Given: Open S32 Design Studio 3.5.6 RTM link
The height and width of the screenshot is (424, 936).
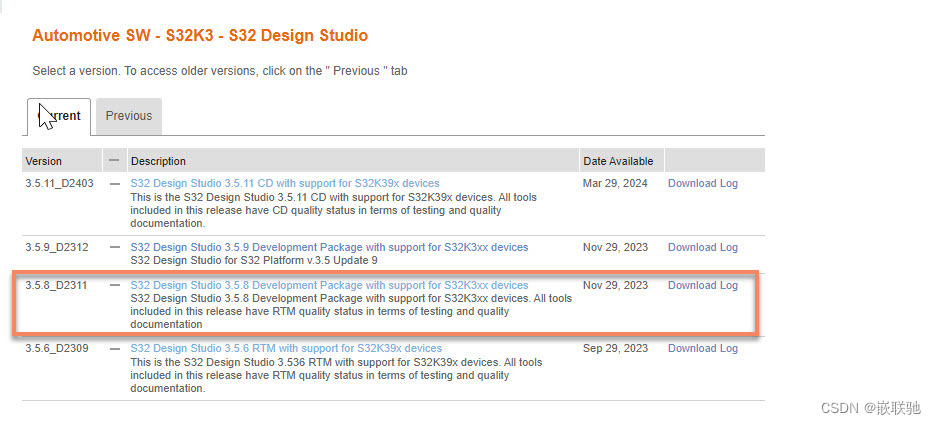Looking at the screenshot, I should (x=287, y=348).
